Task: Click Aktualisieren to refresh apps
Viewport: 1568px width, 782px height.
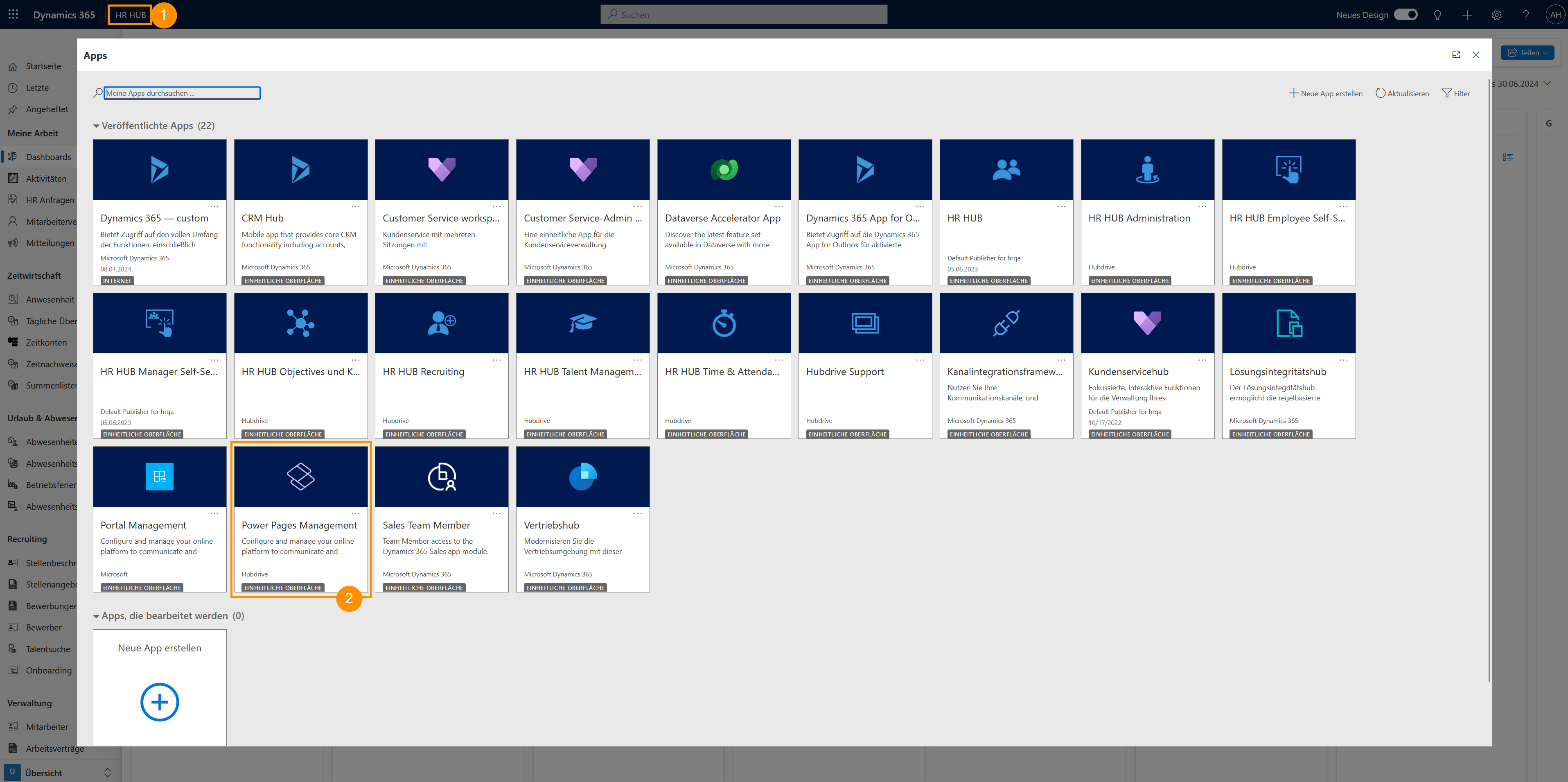Action: (1402, 93)
